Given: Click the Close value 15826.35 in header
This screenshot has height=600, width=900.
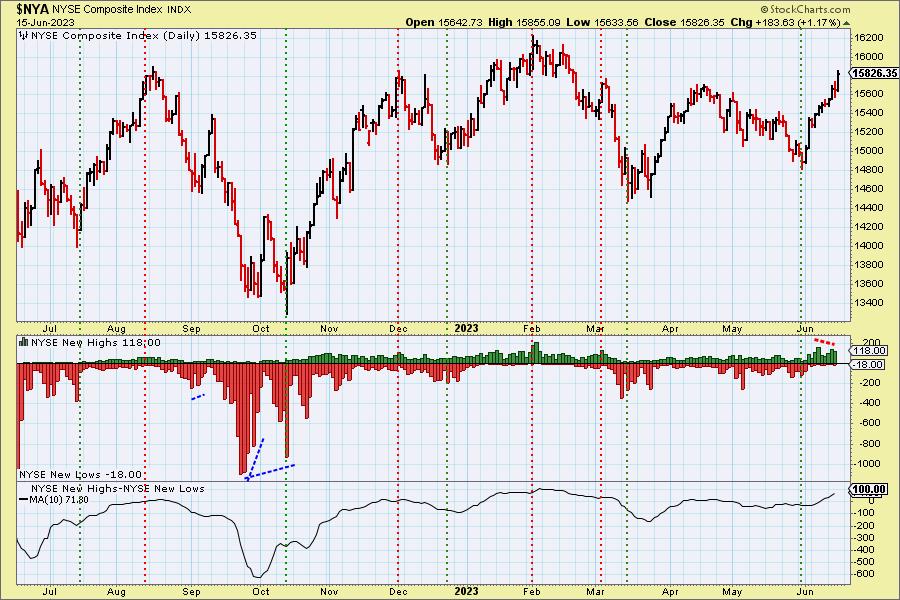Looking at the screenshot, I should [x=703, y=22].
